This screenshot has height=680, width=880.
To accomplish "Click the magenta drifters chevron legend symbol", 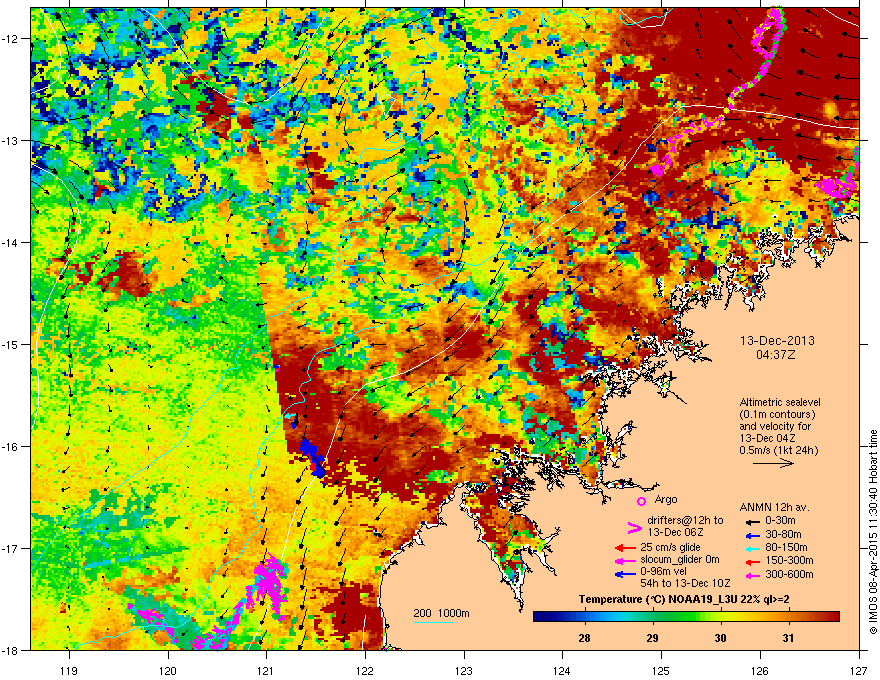I will [634, 527].
